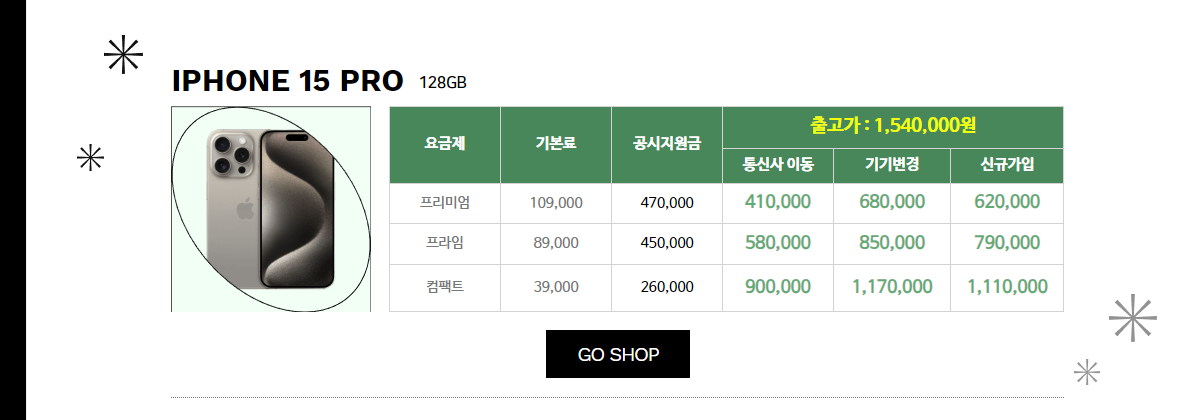1200x420 pixels.
Task: Click the black asterisk icon above the heading
Action: click(x=124, y=54)
